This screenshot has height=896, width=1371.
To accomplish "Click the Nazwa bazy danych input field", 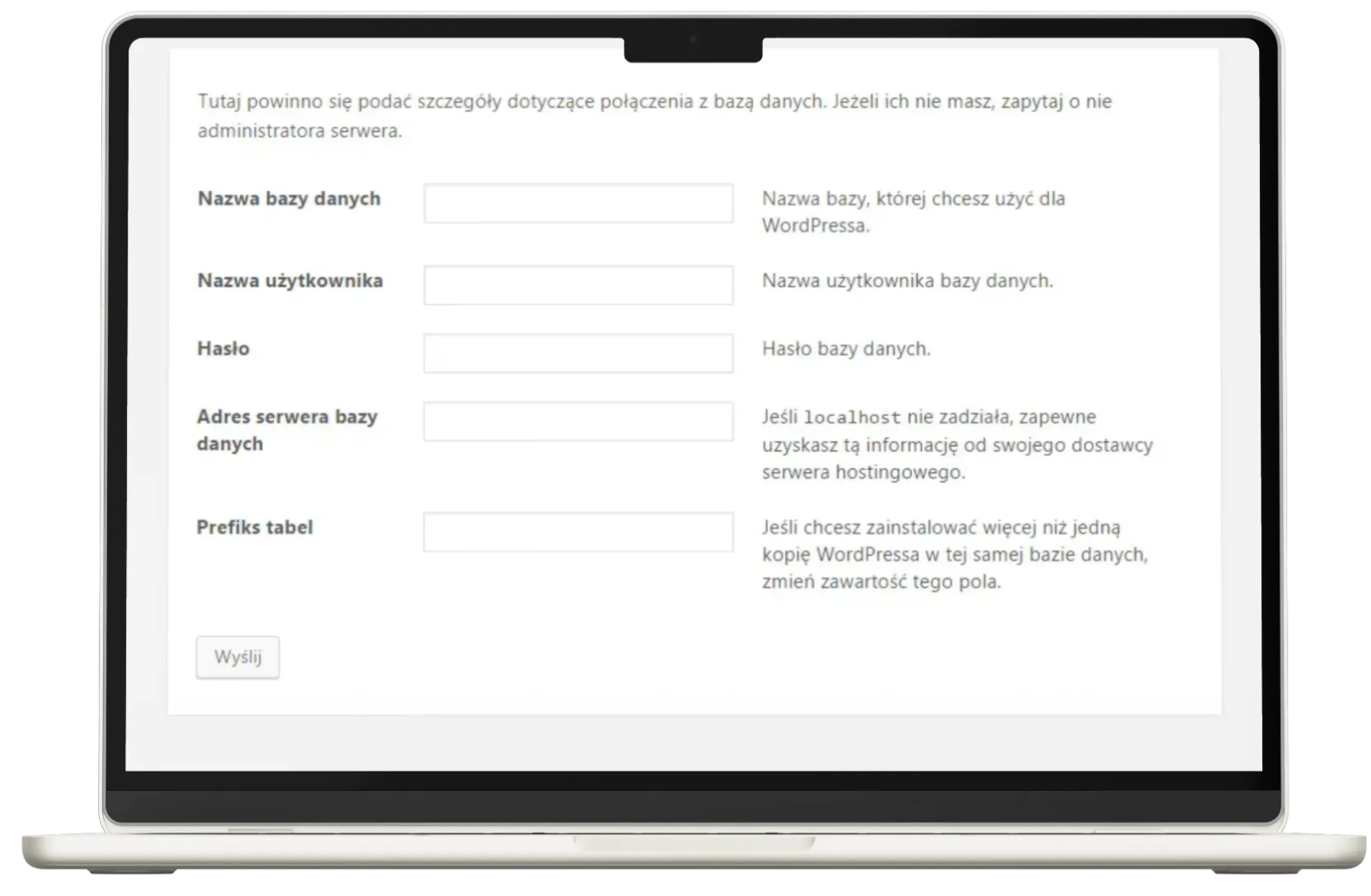I will tap(578, 203).
